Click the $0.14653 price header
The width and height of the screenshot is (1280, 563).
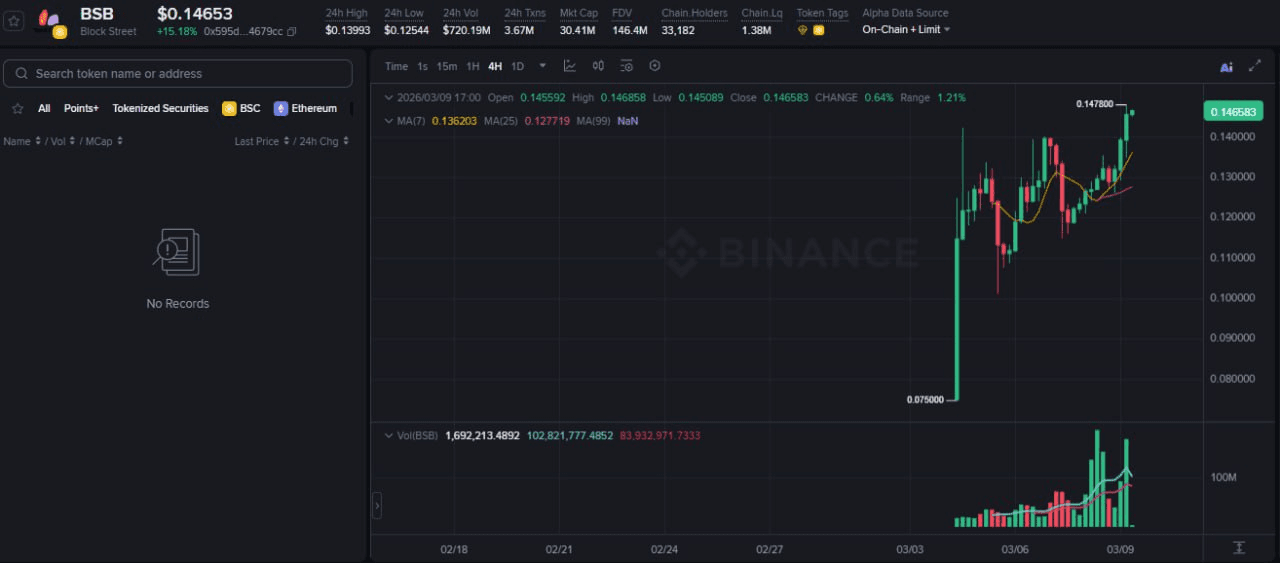[x=195, y=13]
